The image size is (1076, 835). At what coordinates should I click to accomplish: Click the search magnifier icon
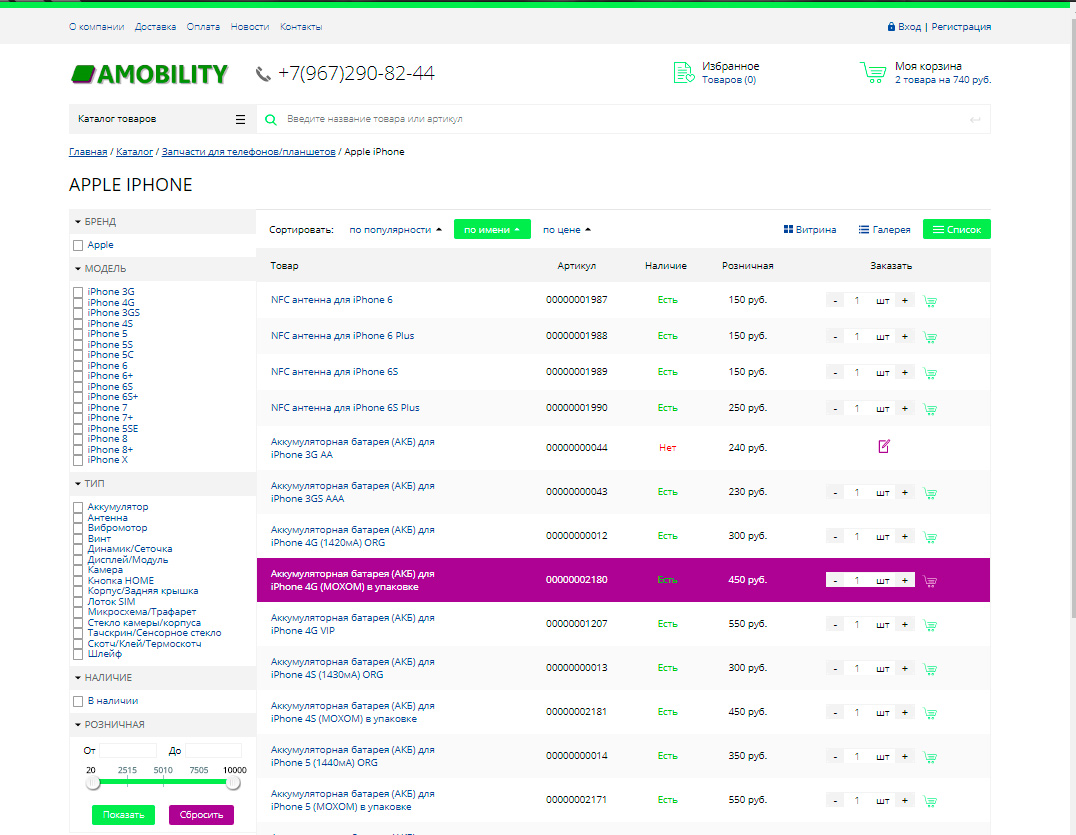click(x=271, y=119)
